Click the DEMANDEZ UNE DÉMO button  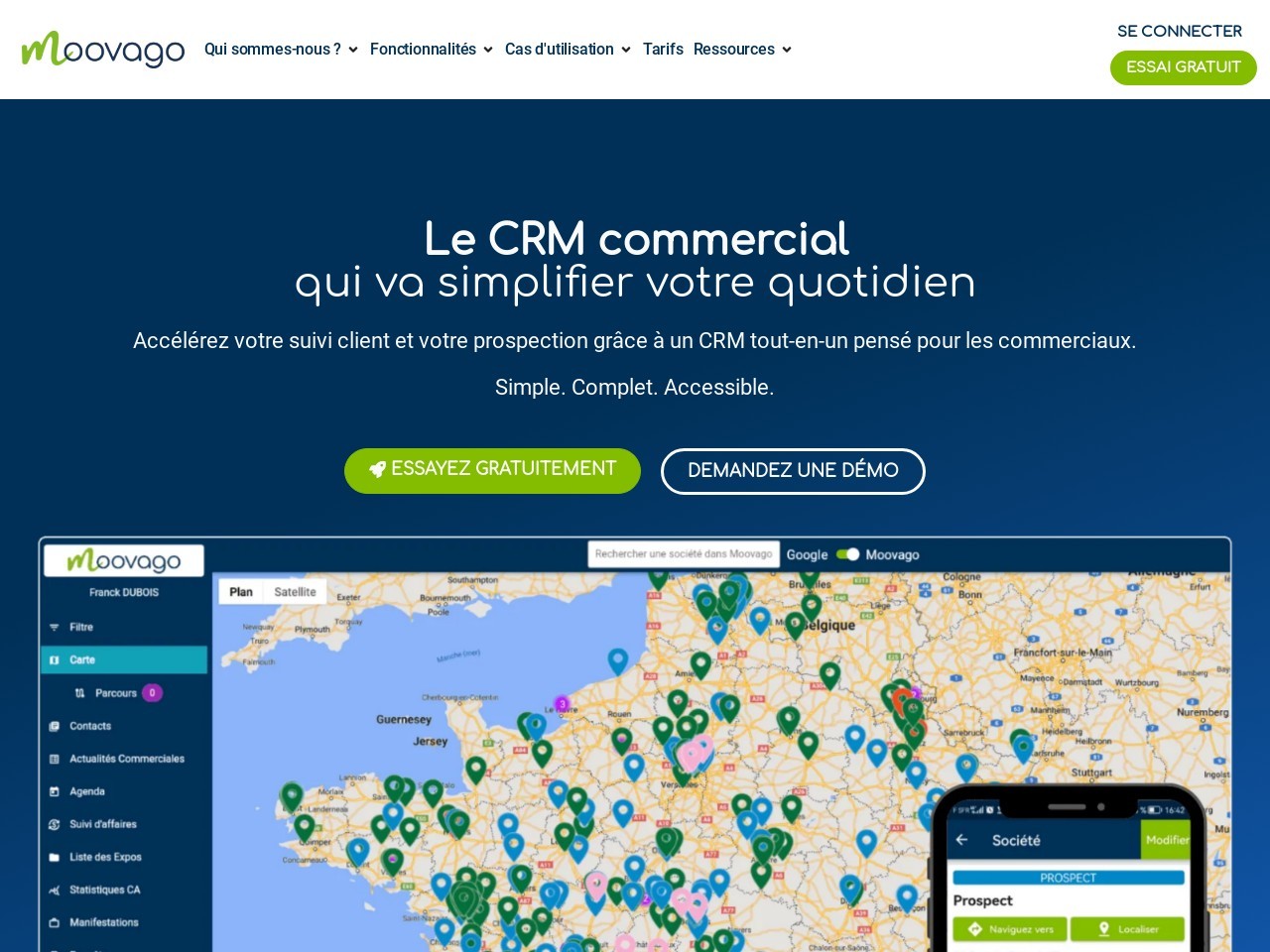coord(793,471)
